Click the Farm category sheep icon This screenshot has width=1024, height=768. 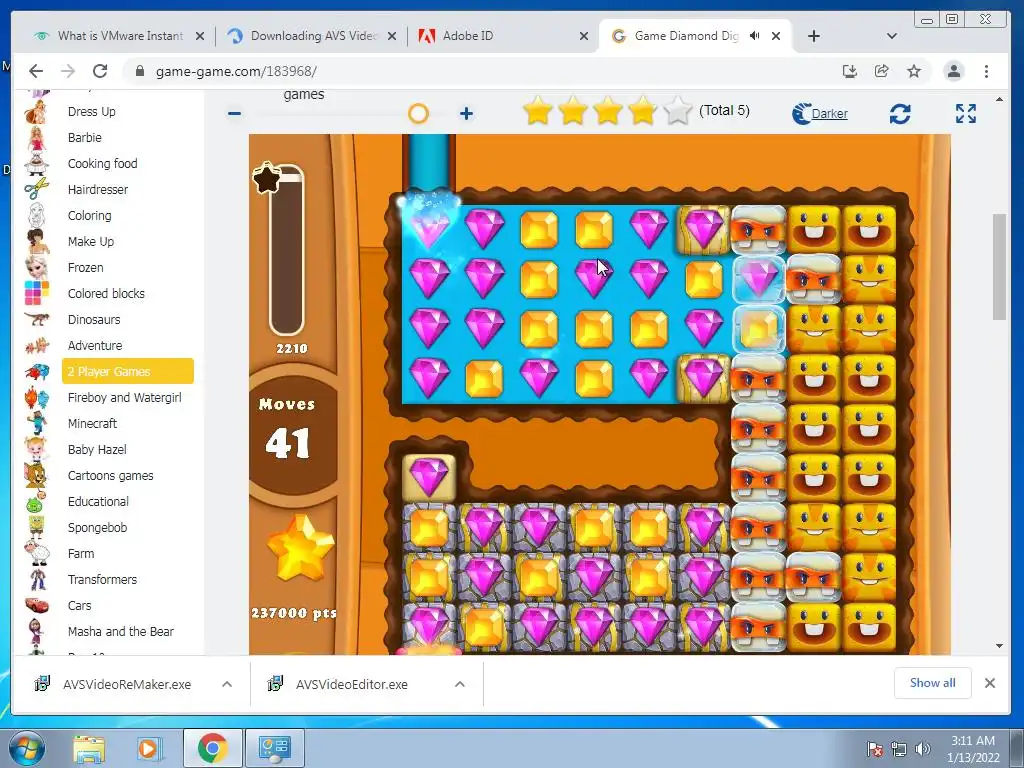click(37, 553)
